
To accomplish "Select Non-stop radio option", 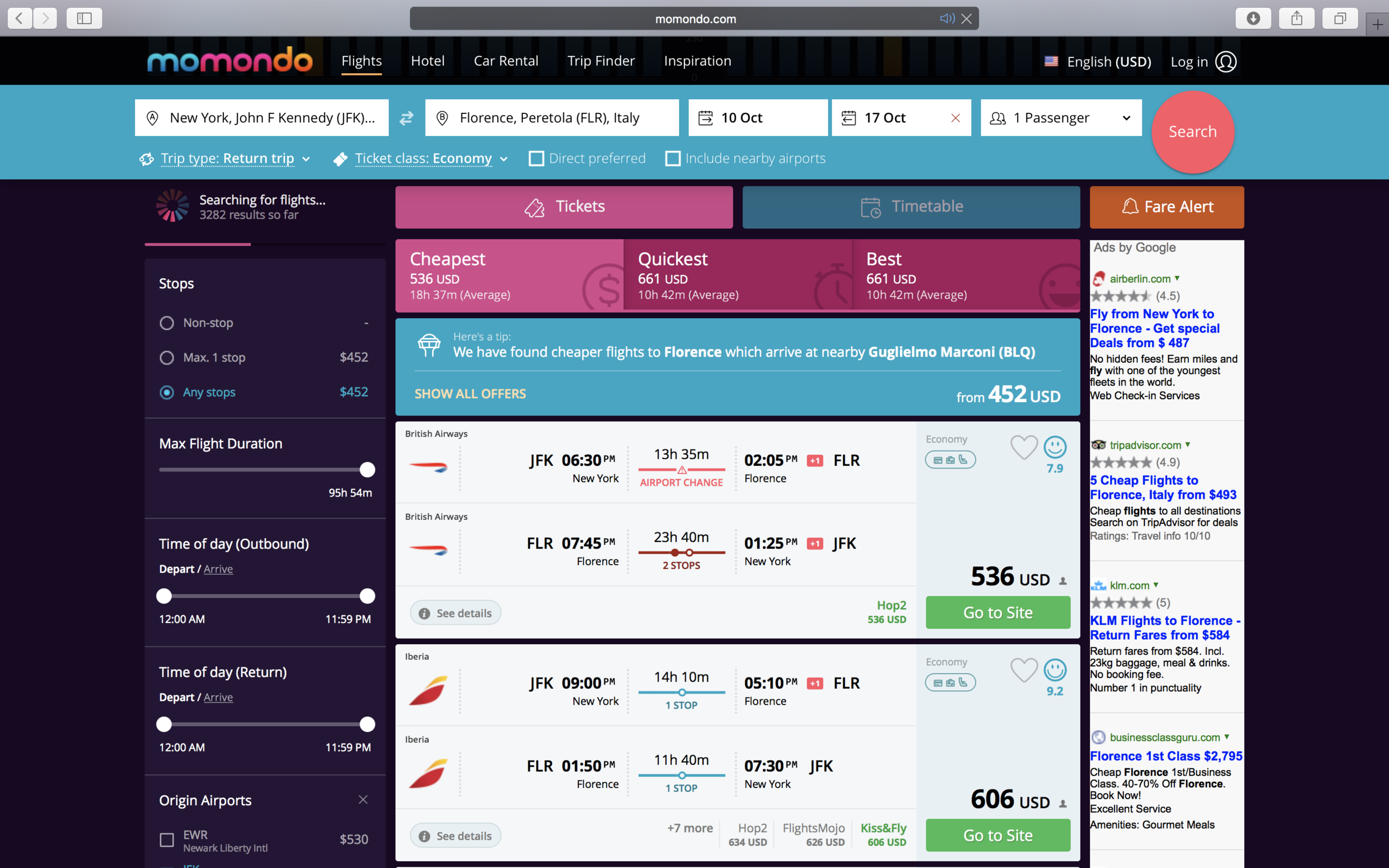I will click(167, 323).
